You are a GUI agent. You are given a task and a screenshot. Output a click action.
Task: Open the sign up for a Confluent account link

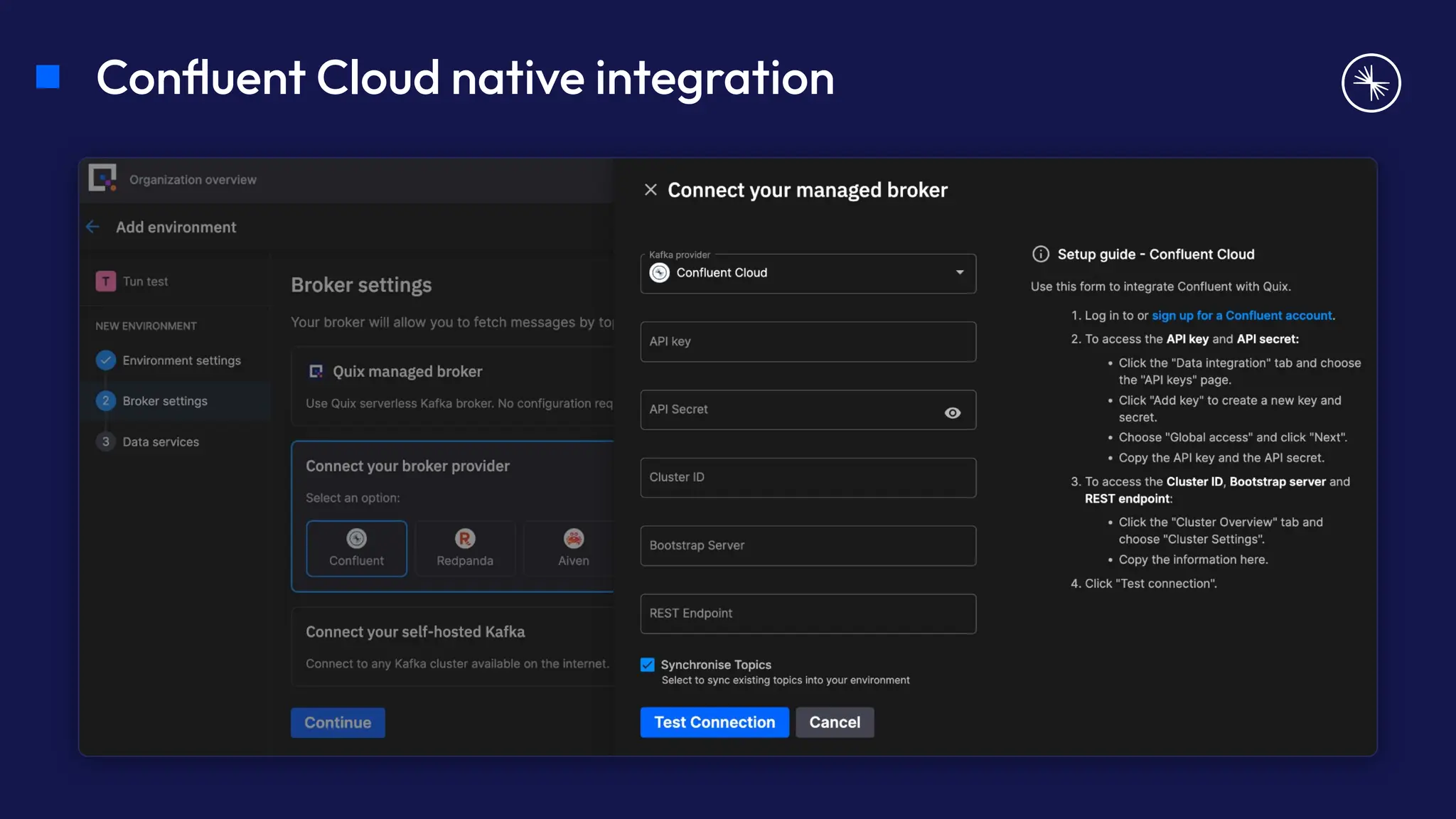coord(1242,315)
